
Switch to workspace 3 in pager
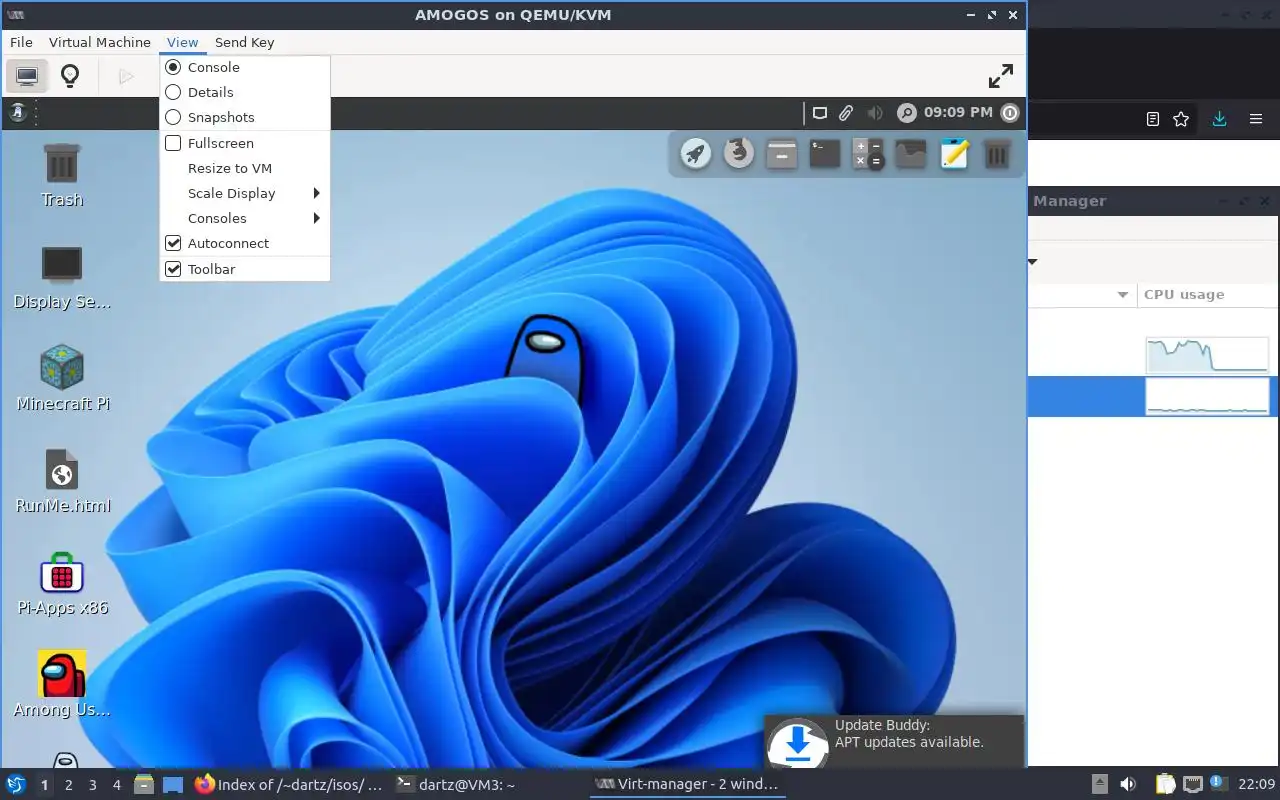point(93,785)
